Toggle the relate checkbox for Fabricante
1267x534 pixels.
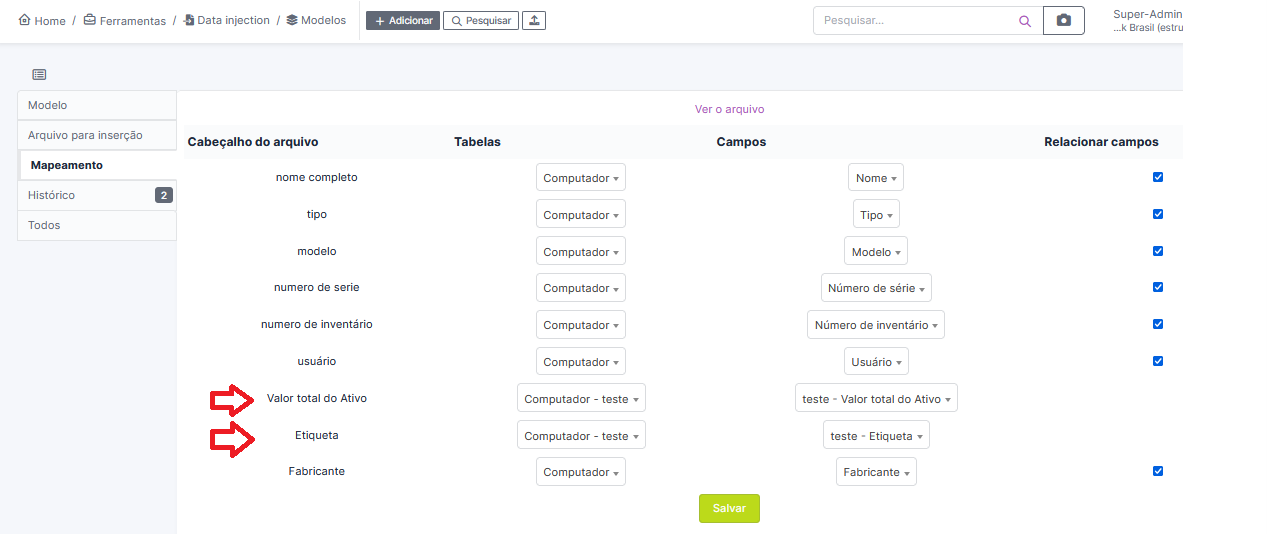click(1158, 471)
